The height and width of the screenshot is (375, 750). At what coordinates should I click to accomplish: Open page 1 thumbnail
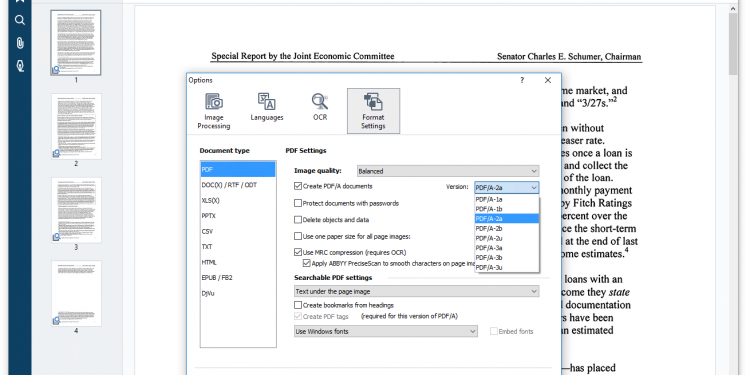pyautogui.click(x=76, y=43)
